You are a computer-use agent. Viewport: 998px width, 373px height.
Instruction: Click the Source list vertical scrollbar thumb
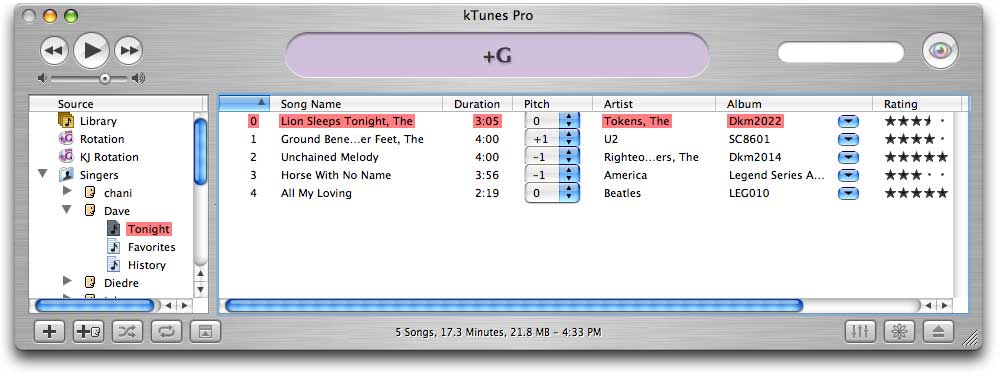pos(200,151)
